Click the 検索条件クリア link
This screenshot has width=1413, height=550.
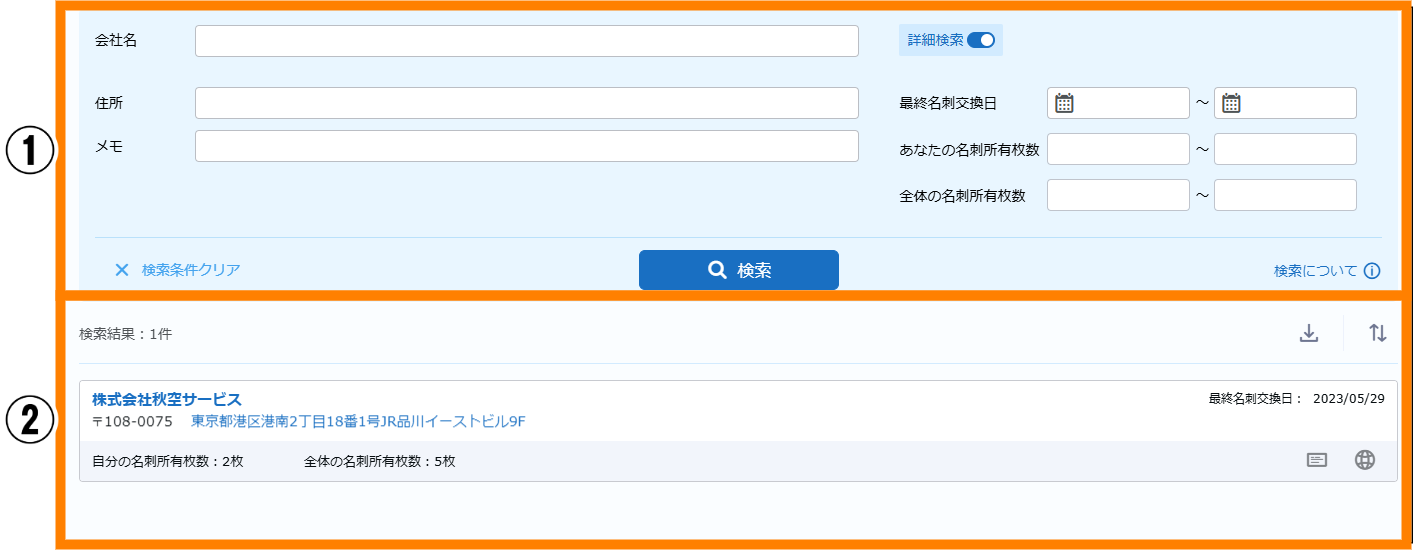(x=191, y=270)
